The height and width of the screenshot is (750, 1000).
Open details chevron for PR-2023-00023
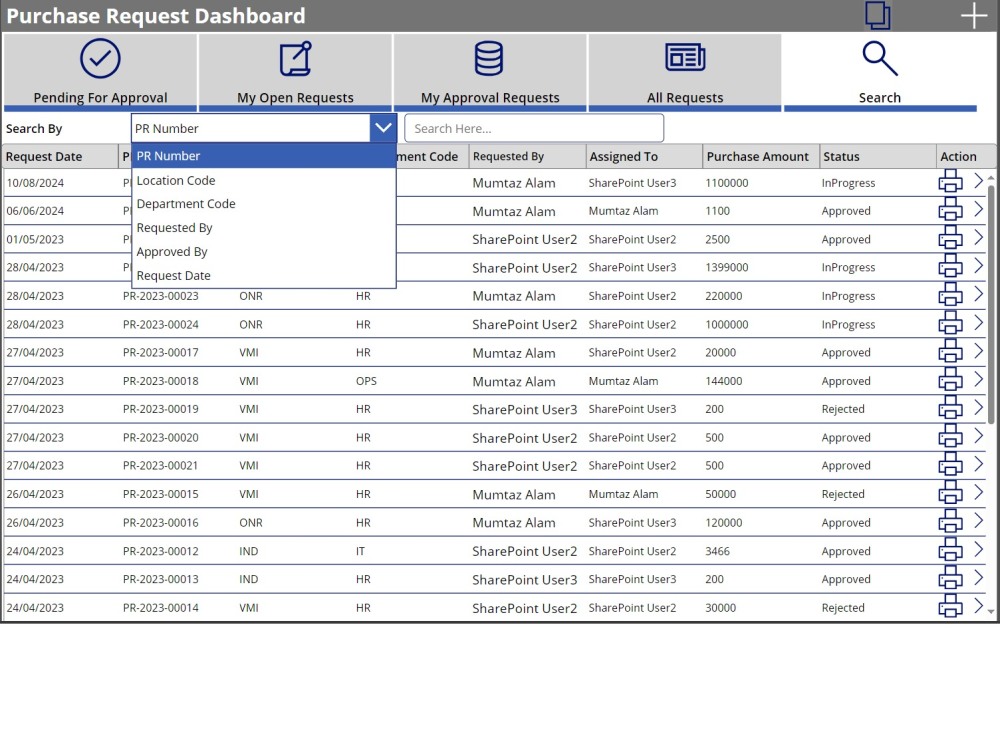click(x=978, y=294)
